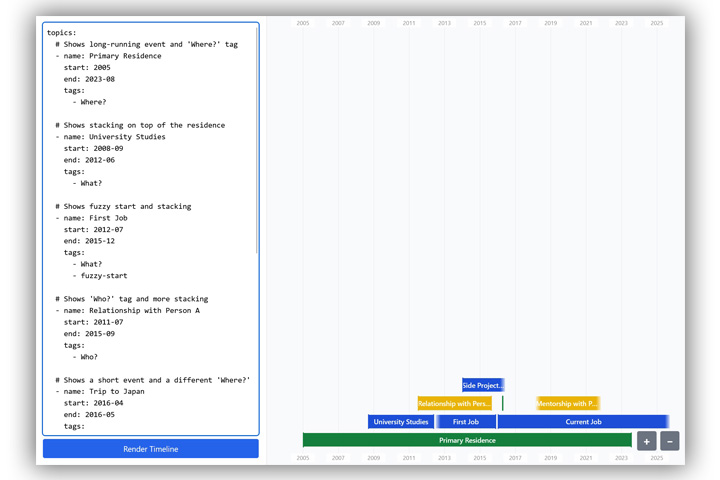Select the University Studies bar
720x480 pixels.
point(400,422)
